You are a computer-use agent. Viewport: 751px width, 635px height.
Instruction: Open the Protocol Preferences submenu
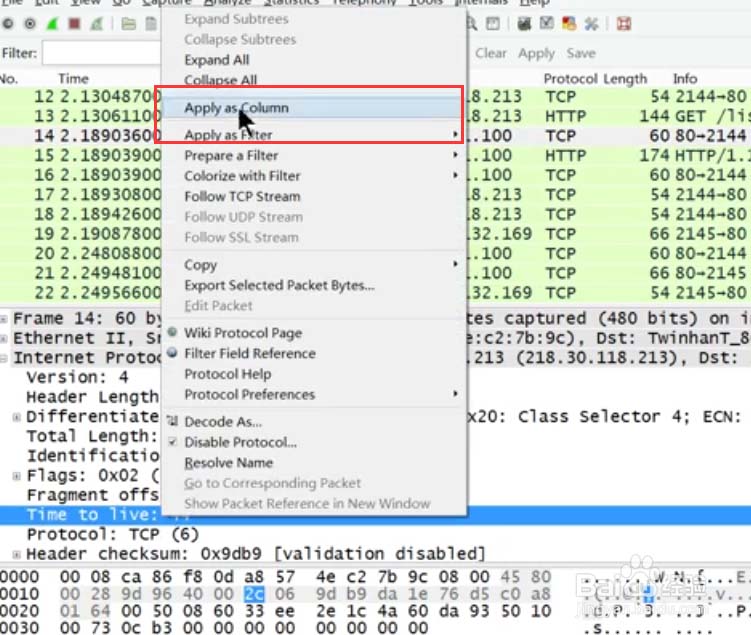click(x=250, y=394)
